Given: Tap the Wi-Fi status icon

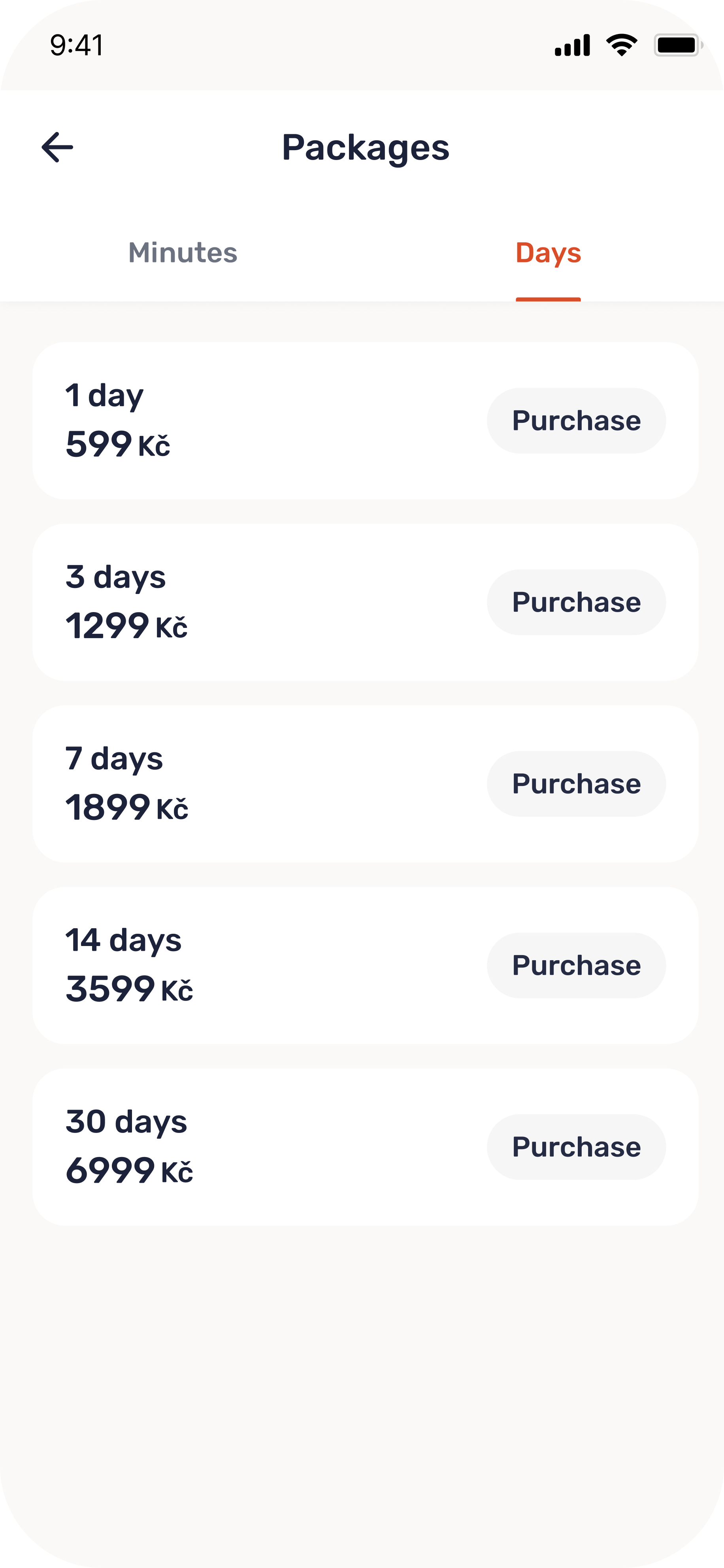Looking at the screenshot, I should [622, 46].
